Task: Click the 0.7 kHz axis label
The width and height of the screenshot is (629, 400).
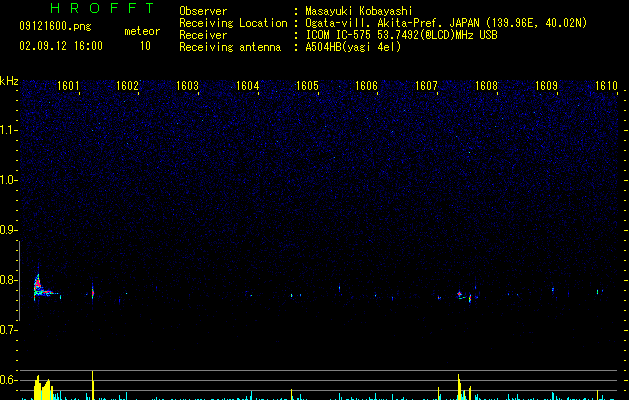Action: pyautogui.click(x=9, y=330)
